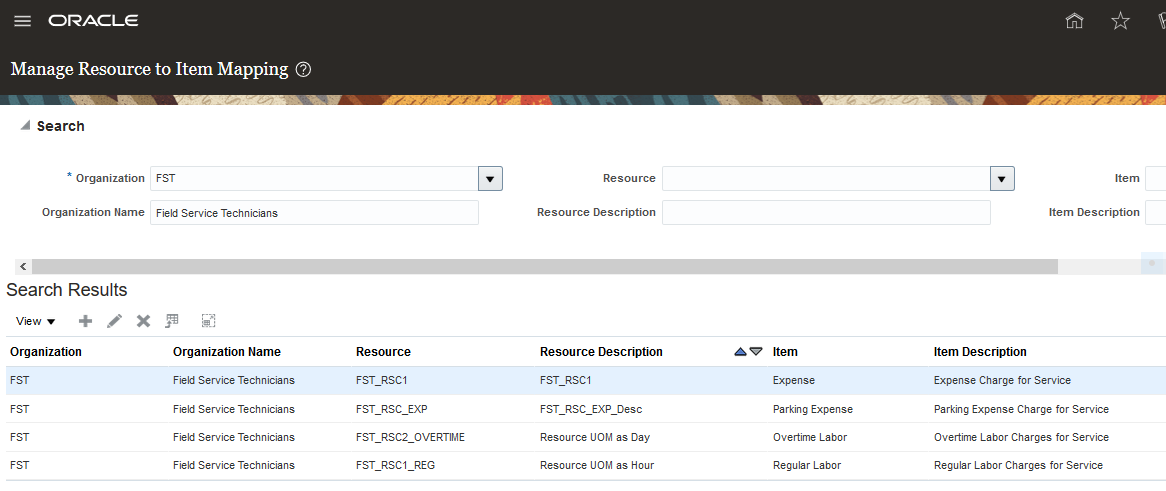Detach the search results table
The height and width of the screenshot is (491, 1166).
[x=208, y=321]
